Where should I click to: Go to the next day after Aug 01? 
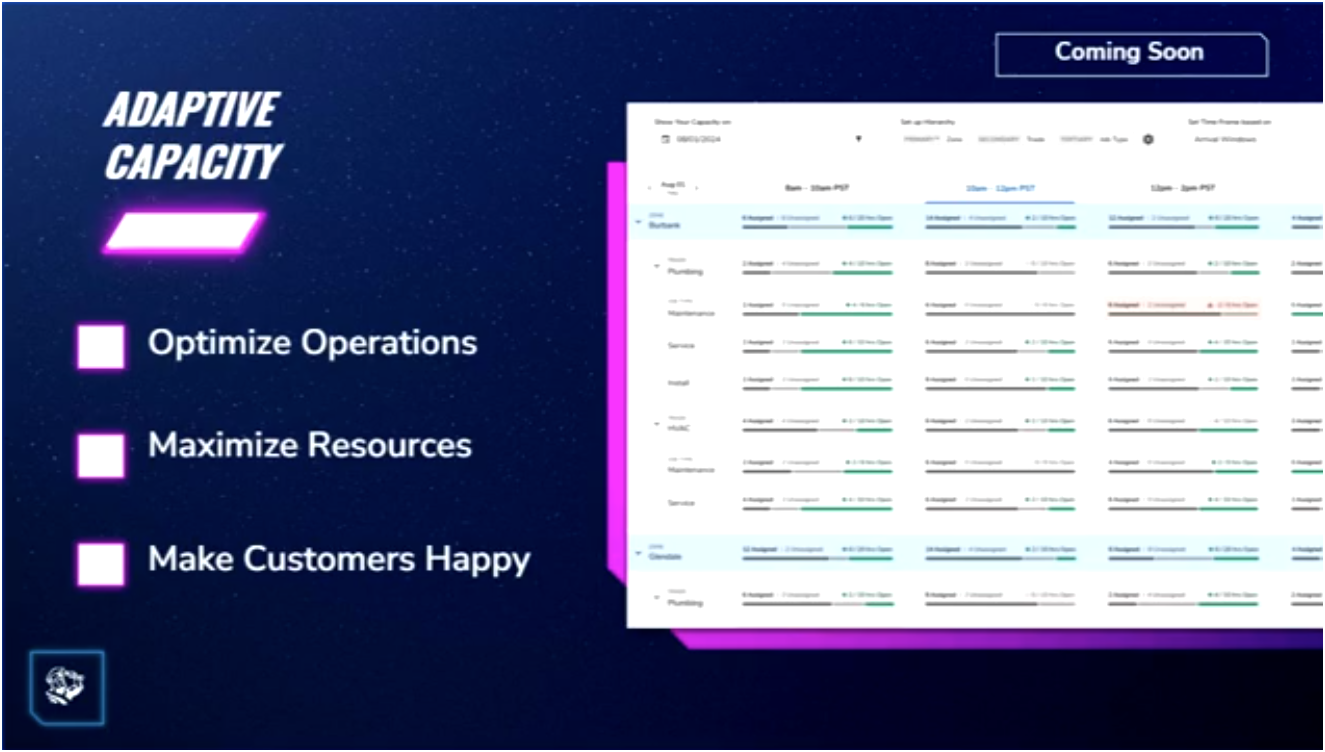pyautogui.click(x=696, y=187)
